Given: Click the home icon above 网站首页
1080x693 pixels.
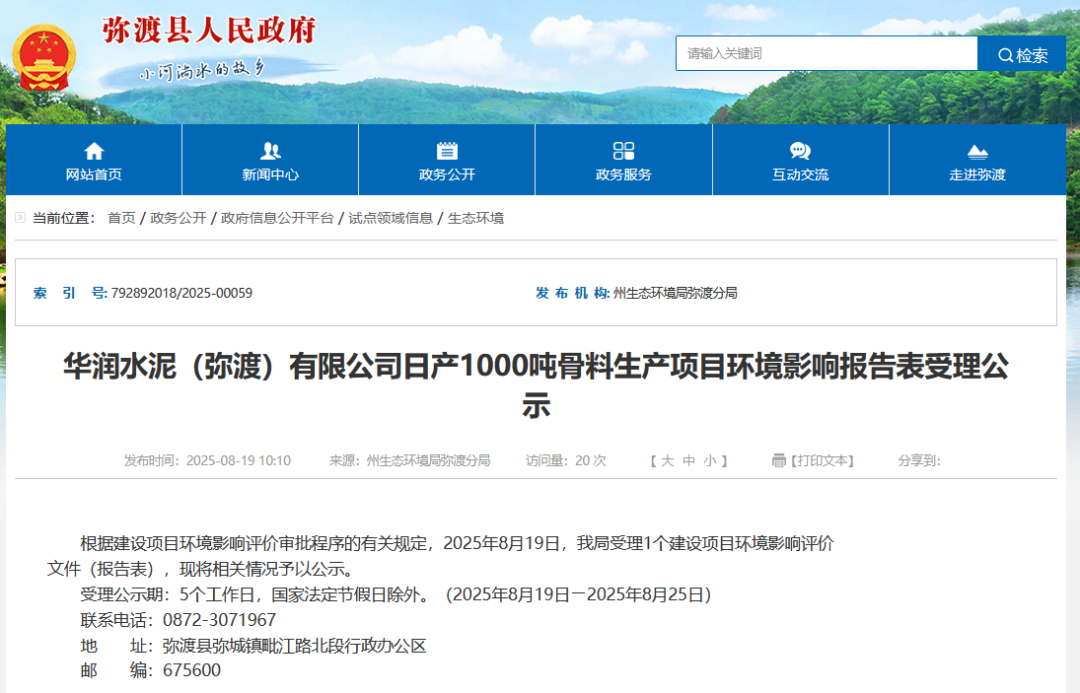Looking at the screenshot, I should [94, 151].
